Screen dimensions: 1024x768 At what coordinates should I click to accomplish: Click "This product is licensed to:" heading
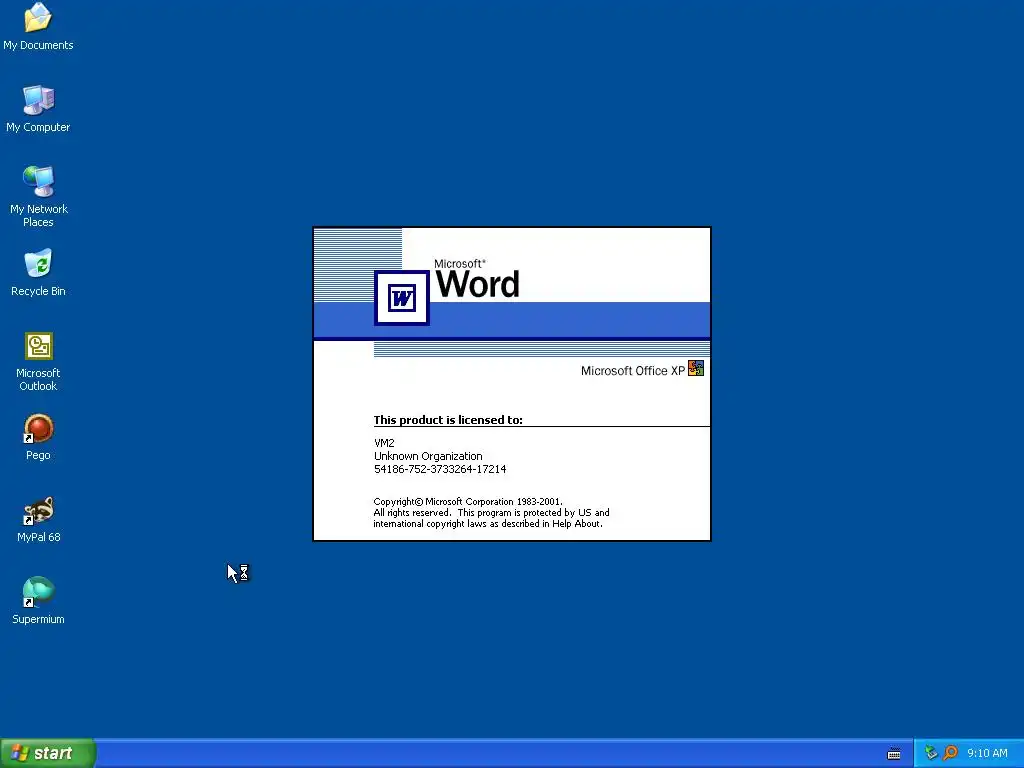pyautogui.click(x=448, y=420)
